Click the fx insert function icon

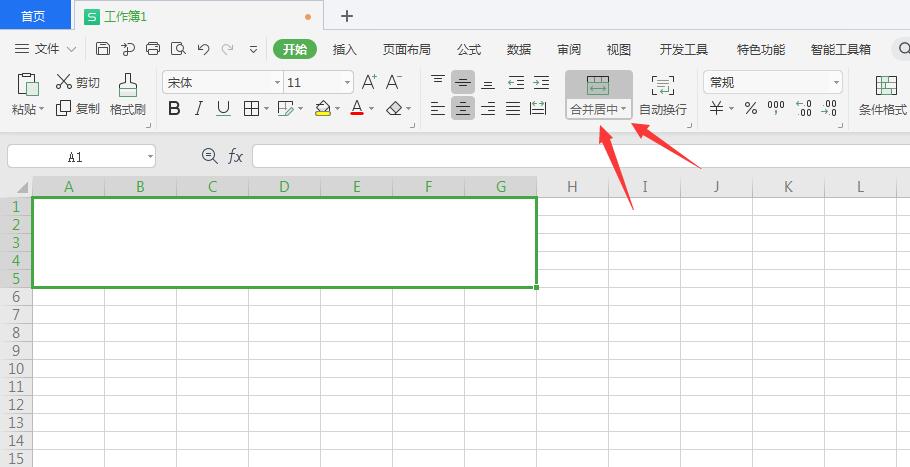235,156
